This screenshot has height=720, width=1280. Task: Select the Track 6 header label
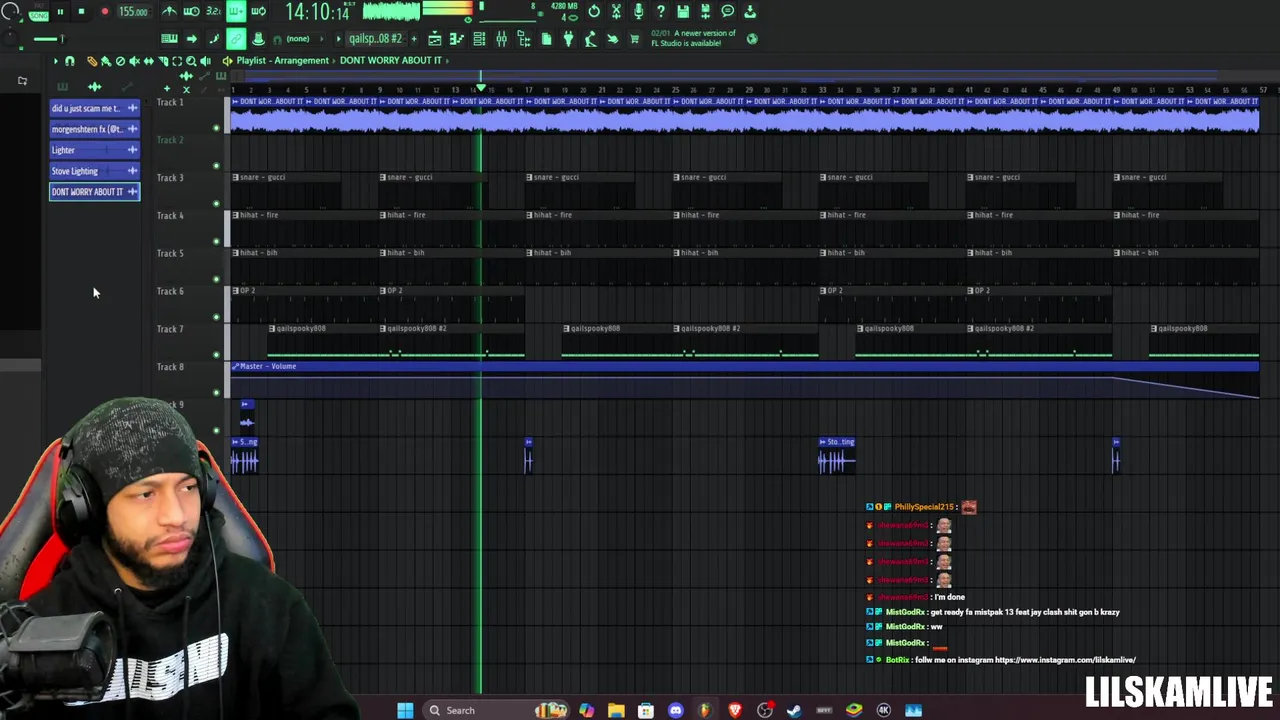click(x=170, y=291)
